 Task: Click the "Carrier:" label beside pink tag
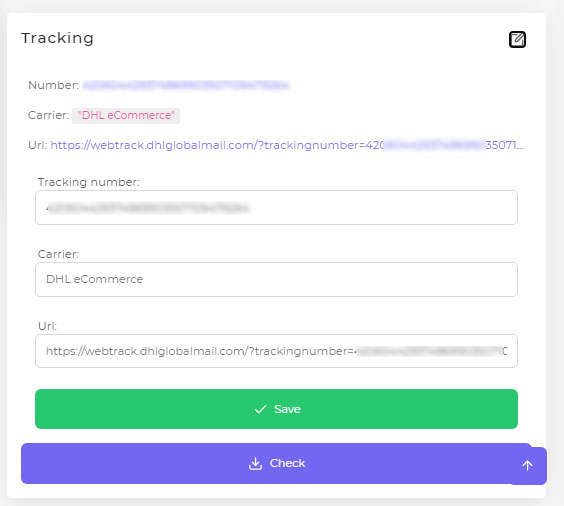pos(49,115)
